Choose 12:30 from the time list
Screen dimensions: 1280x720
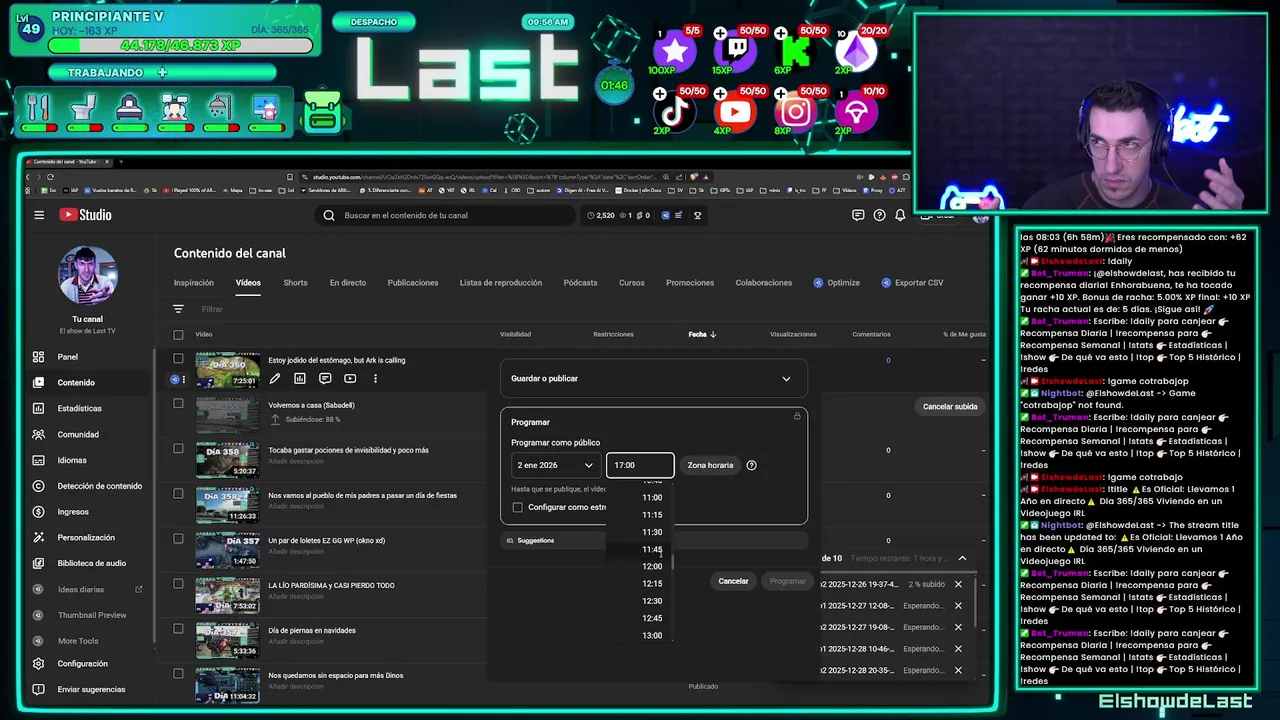[652, 601]
